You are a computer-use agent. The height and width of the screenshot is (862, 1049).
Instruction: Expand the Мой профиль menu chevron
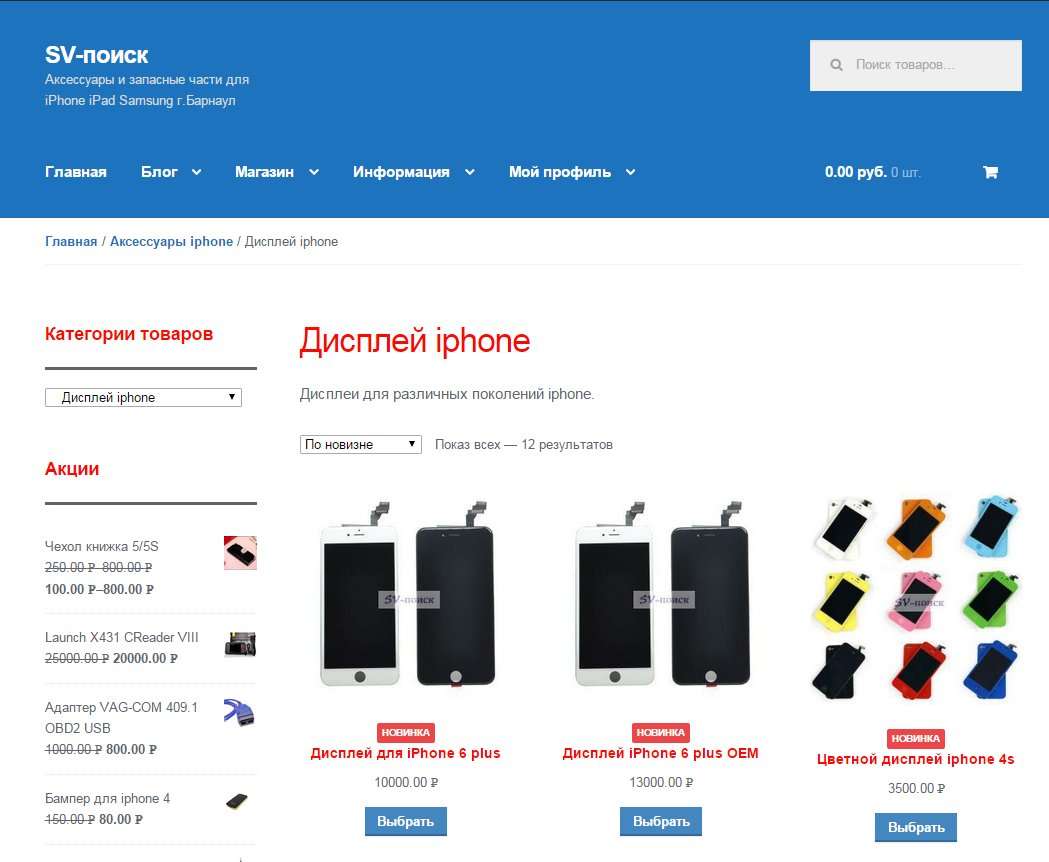coord(630,172)
